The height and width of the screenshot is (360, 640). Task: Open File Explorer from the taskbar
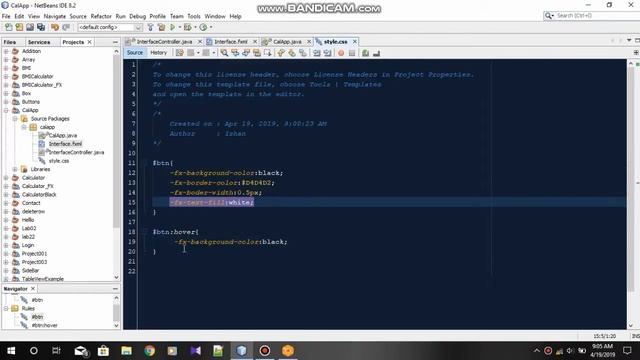127,351
